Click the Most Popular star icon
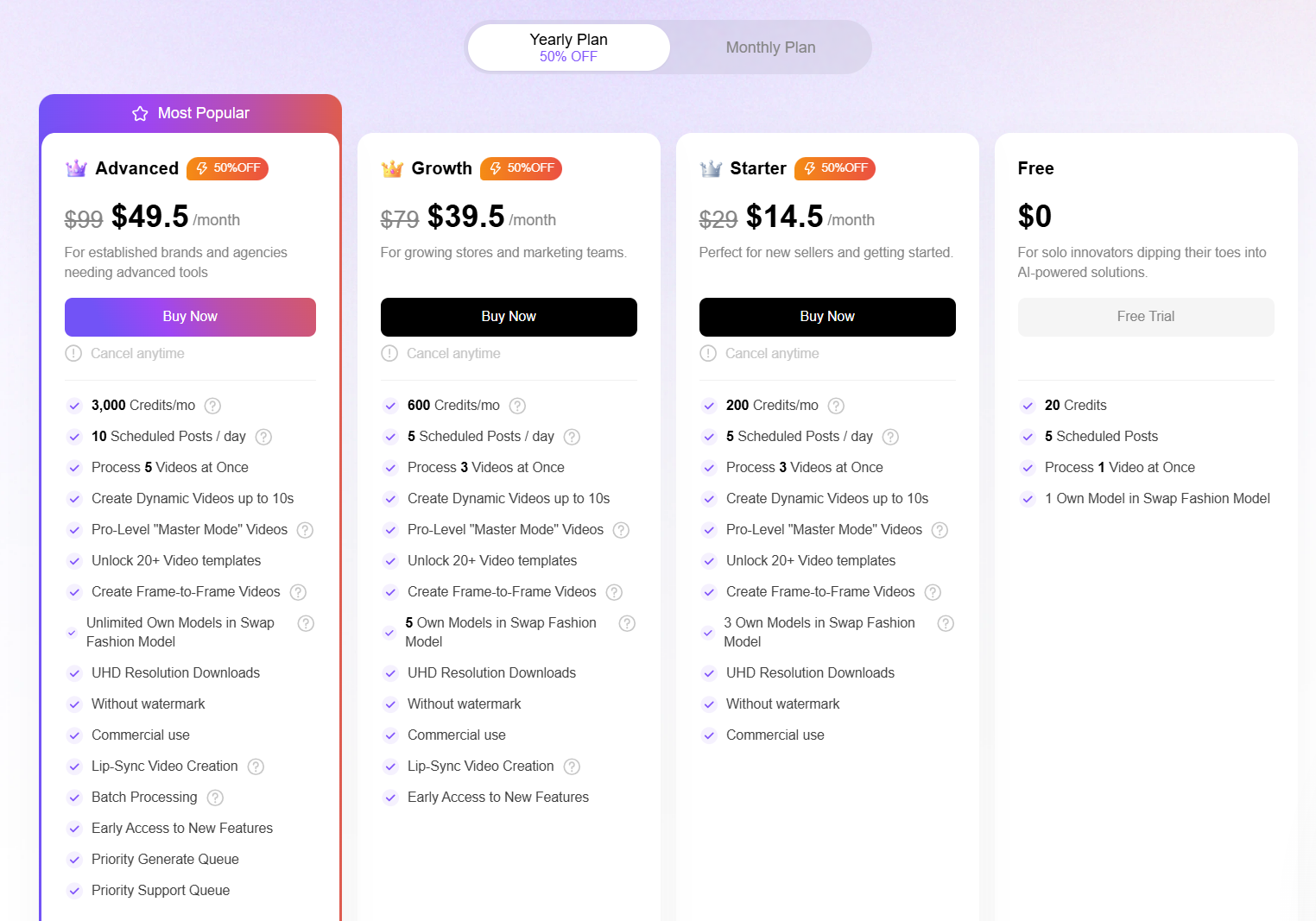This screenshot has width=1316, height=921. click(x=140, y=114)
